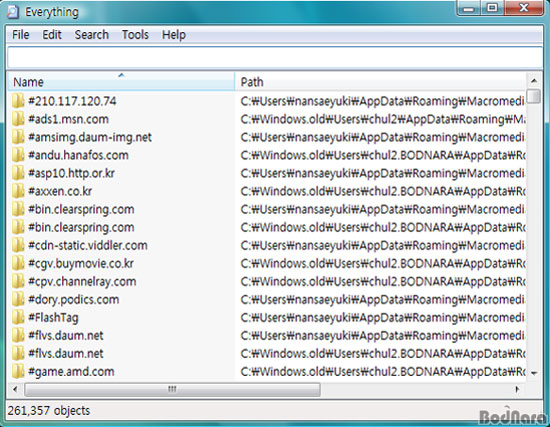Click the search text input field

pyautogui.click(x=275, y=57)
